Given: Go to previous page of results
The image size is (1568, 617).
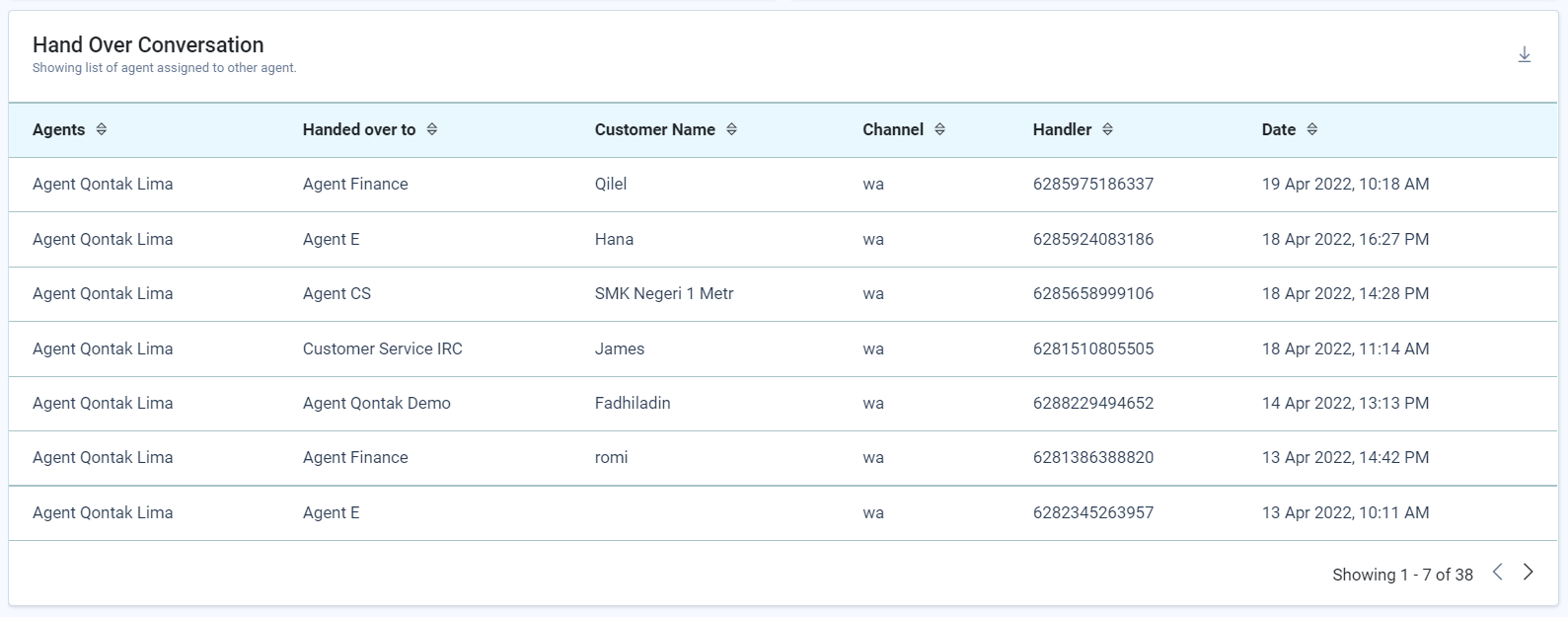Looking at the screenshot, I should point(1497,572).
